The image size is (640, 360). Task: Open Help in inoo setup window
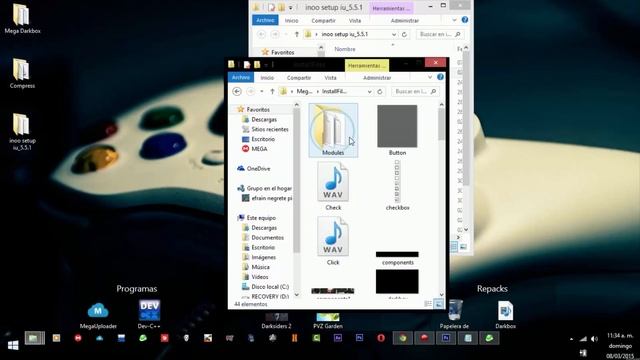point(465,20)
